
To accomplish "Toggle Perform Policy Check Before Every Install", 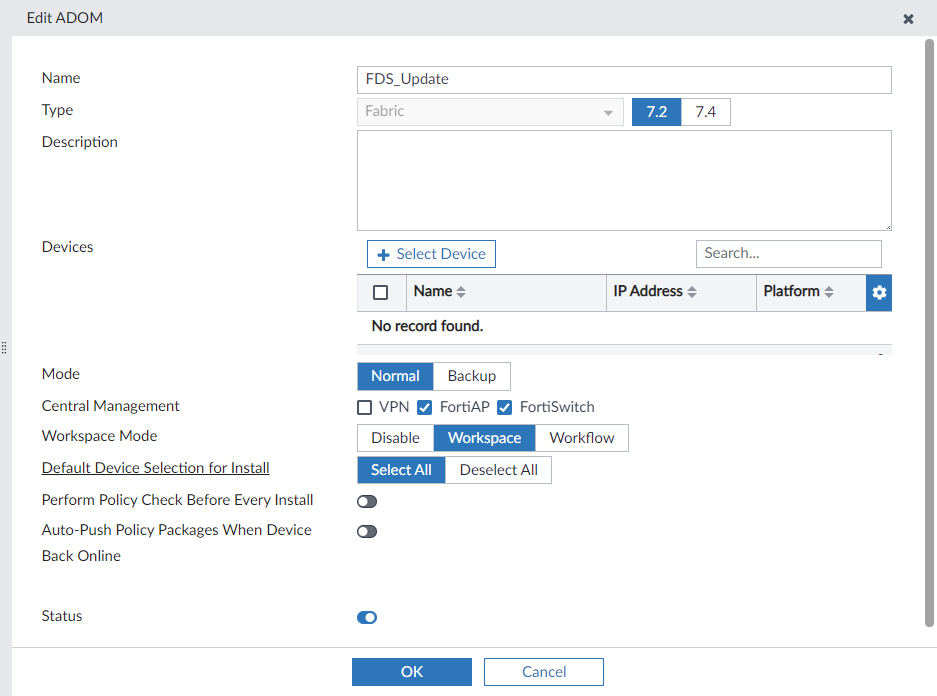I will (x=367, y=501).
